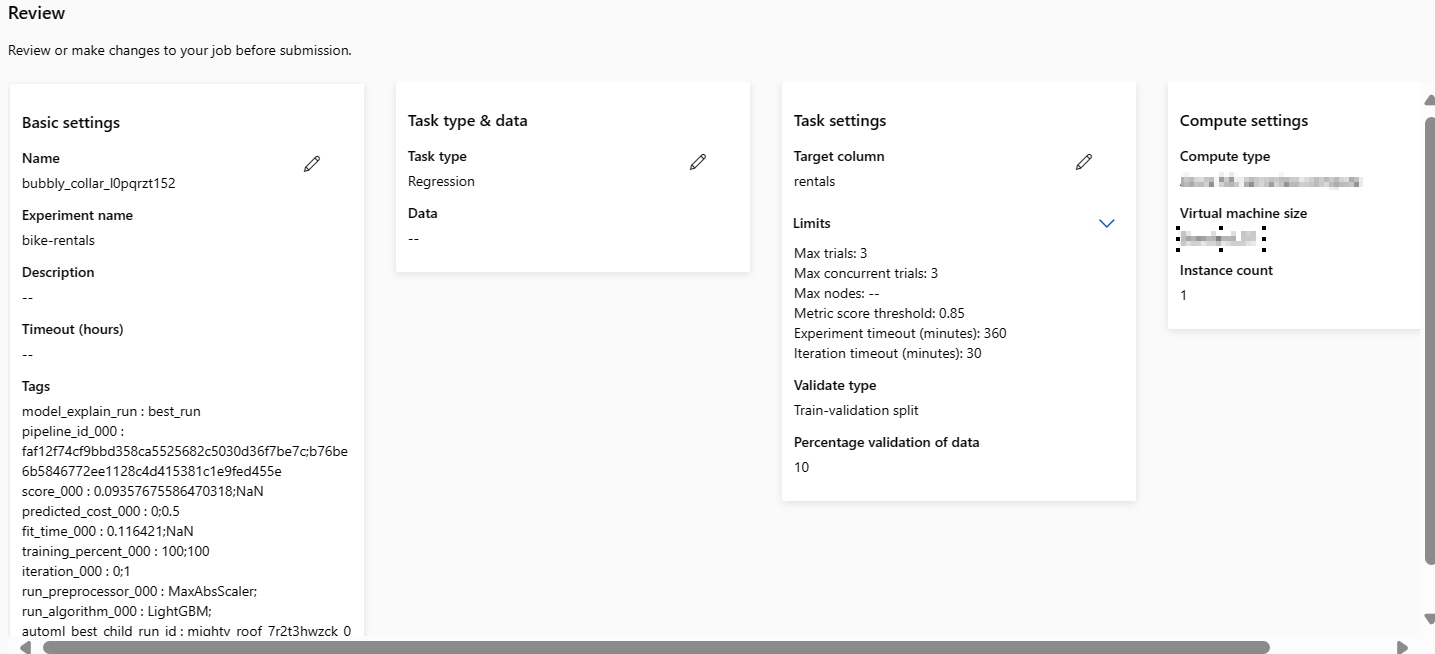
Task: Click the horizontal scrollbar right arrow
Action: point(1402,647)
